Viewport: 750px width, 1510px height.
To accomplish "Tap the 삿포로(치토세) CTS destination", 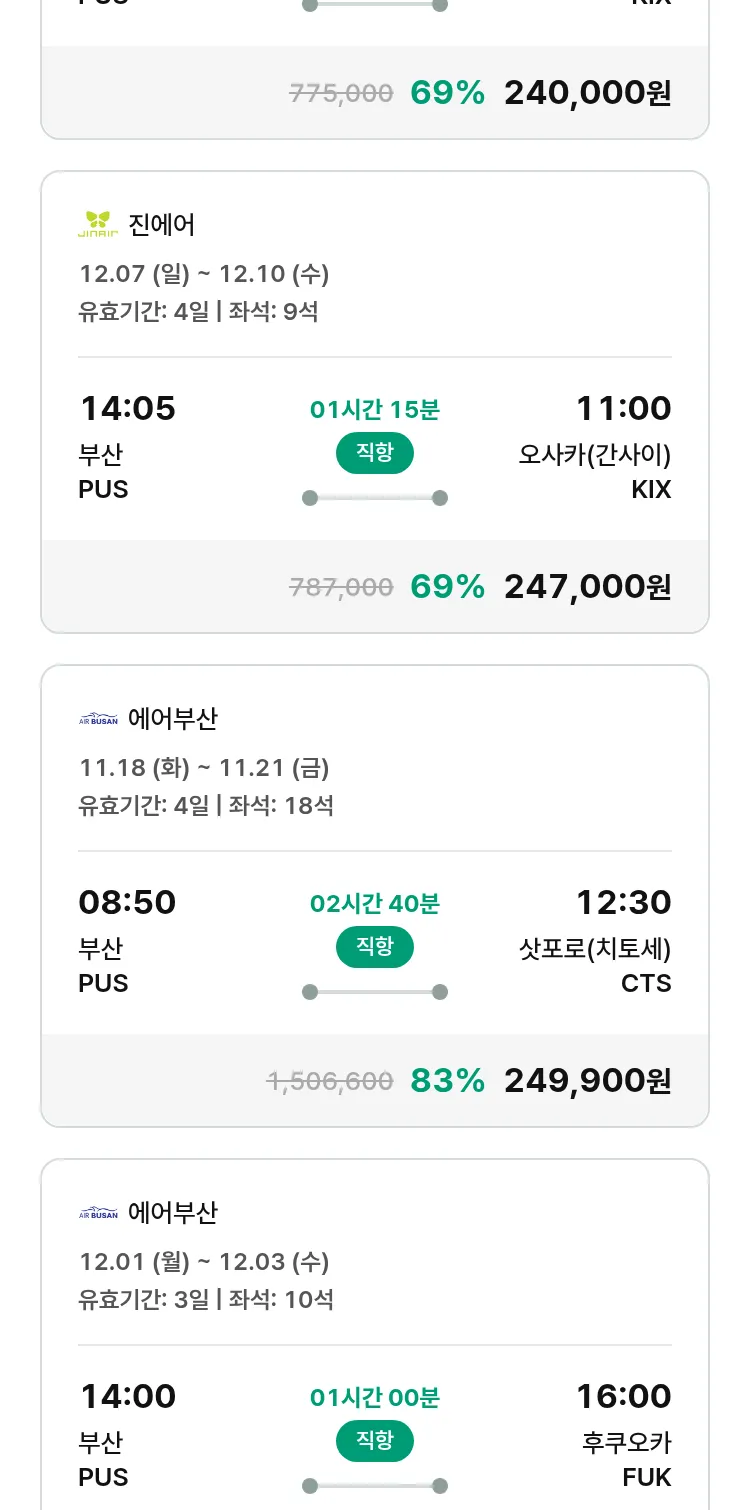I will pyautogui.click(x=594, y=949).
